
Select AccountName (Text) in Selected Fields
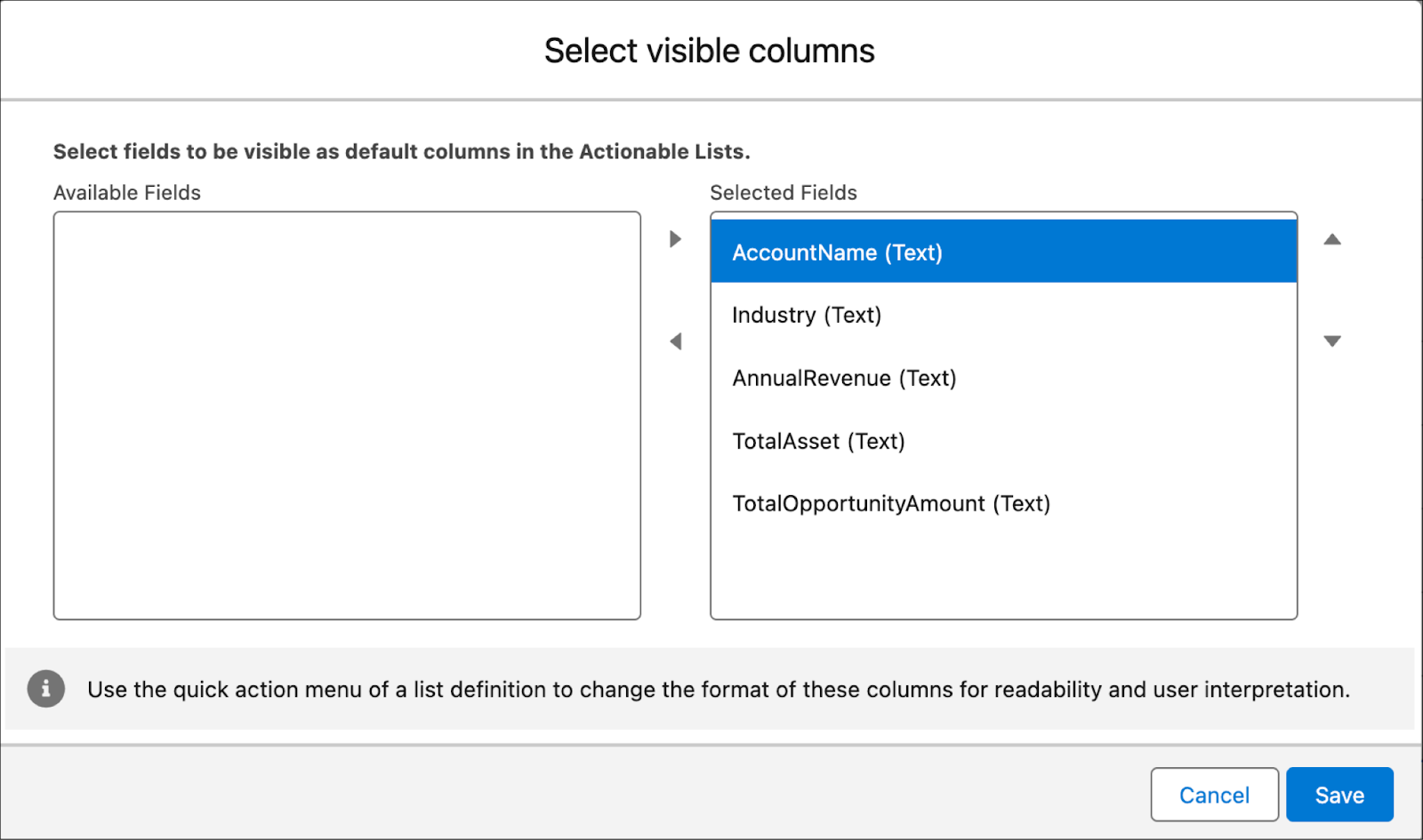click(x=1003, y=252)
